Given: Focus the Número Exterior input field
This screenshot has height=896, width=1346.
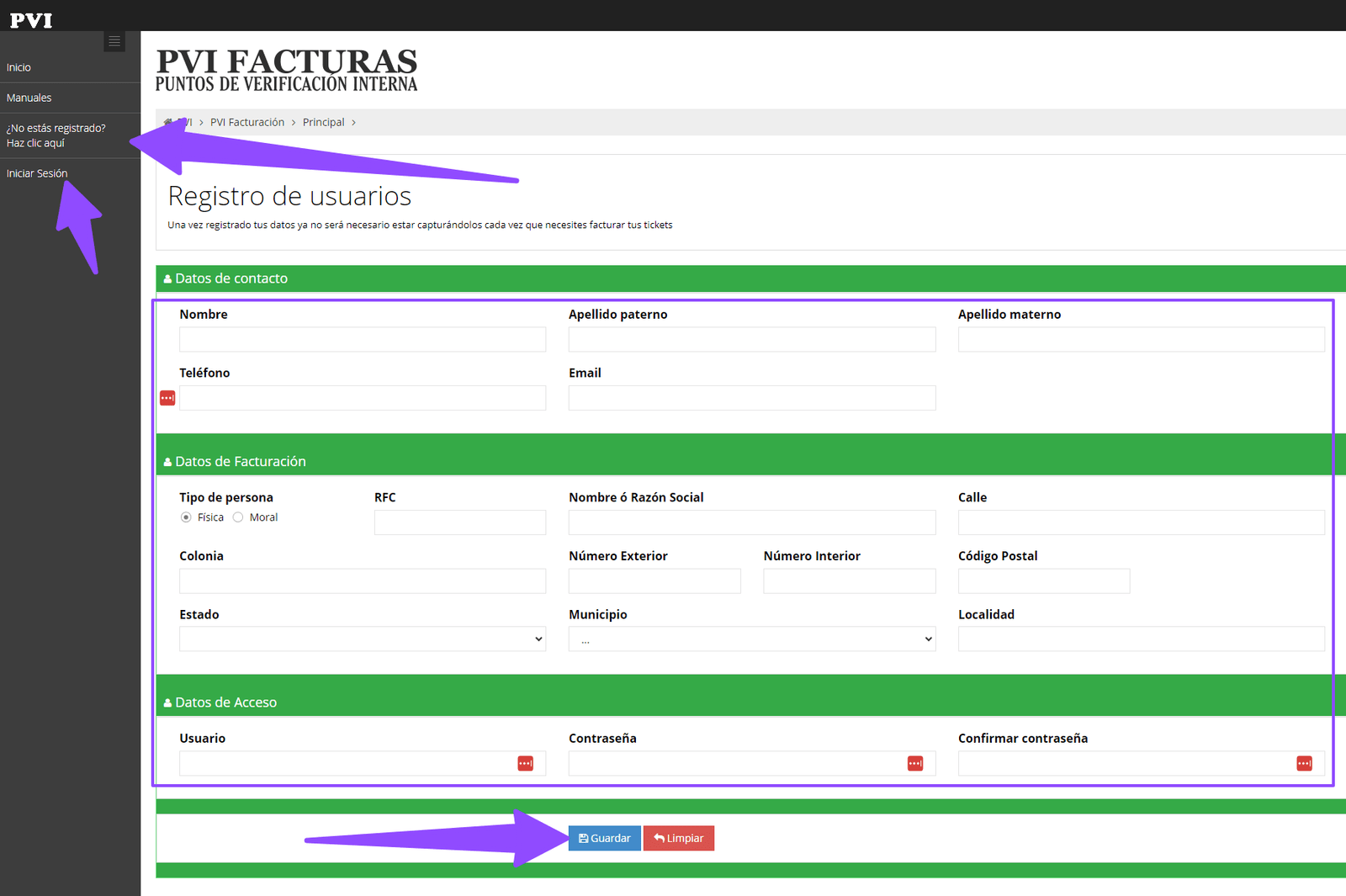Looking at the screenshot, I should (x=654, y=581).
